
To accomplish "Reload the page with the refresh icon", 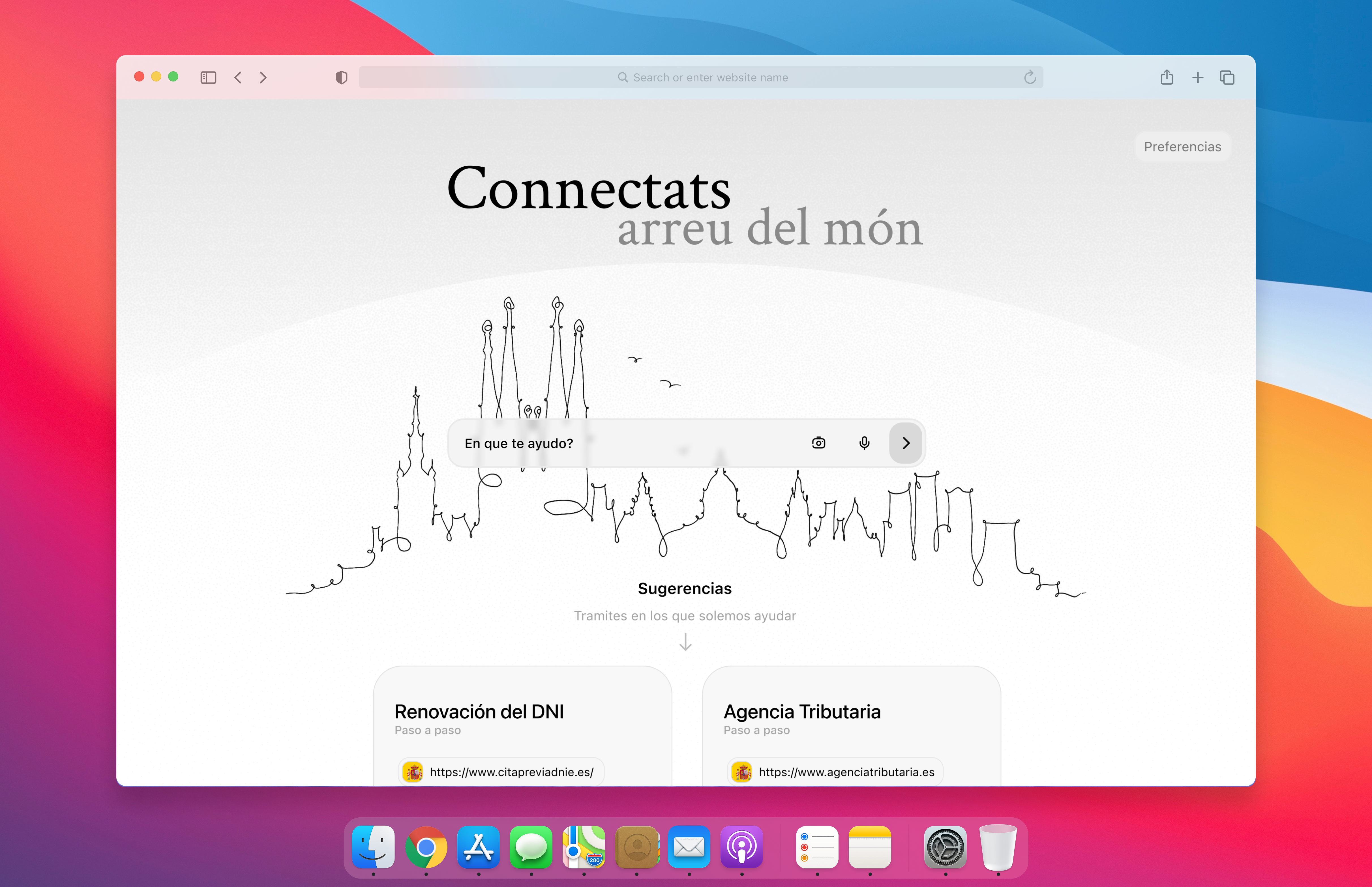I will click(1030, 77).
